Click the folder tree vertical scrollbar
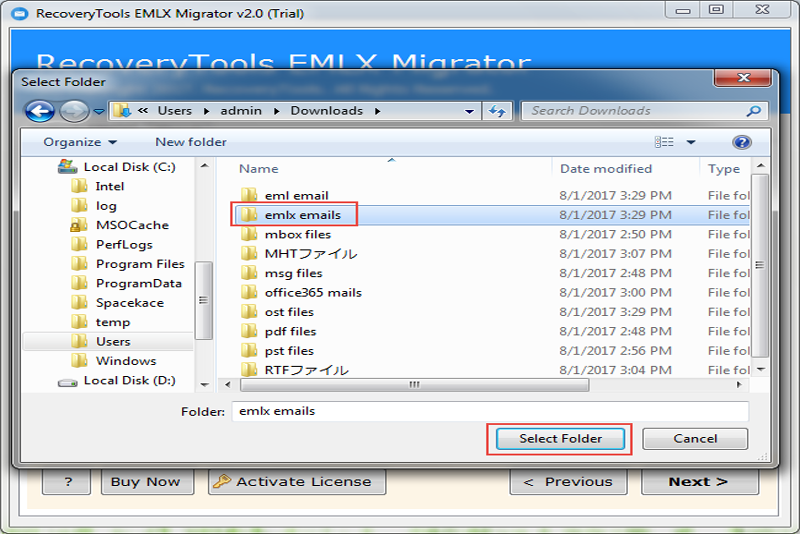Viewport: 800px width, 534px height. [204, 300]
